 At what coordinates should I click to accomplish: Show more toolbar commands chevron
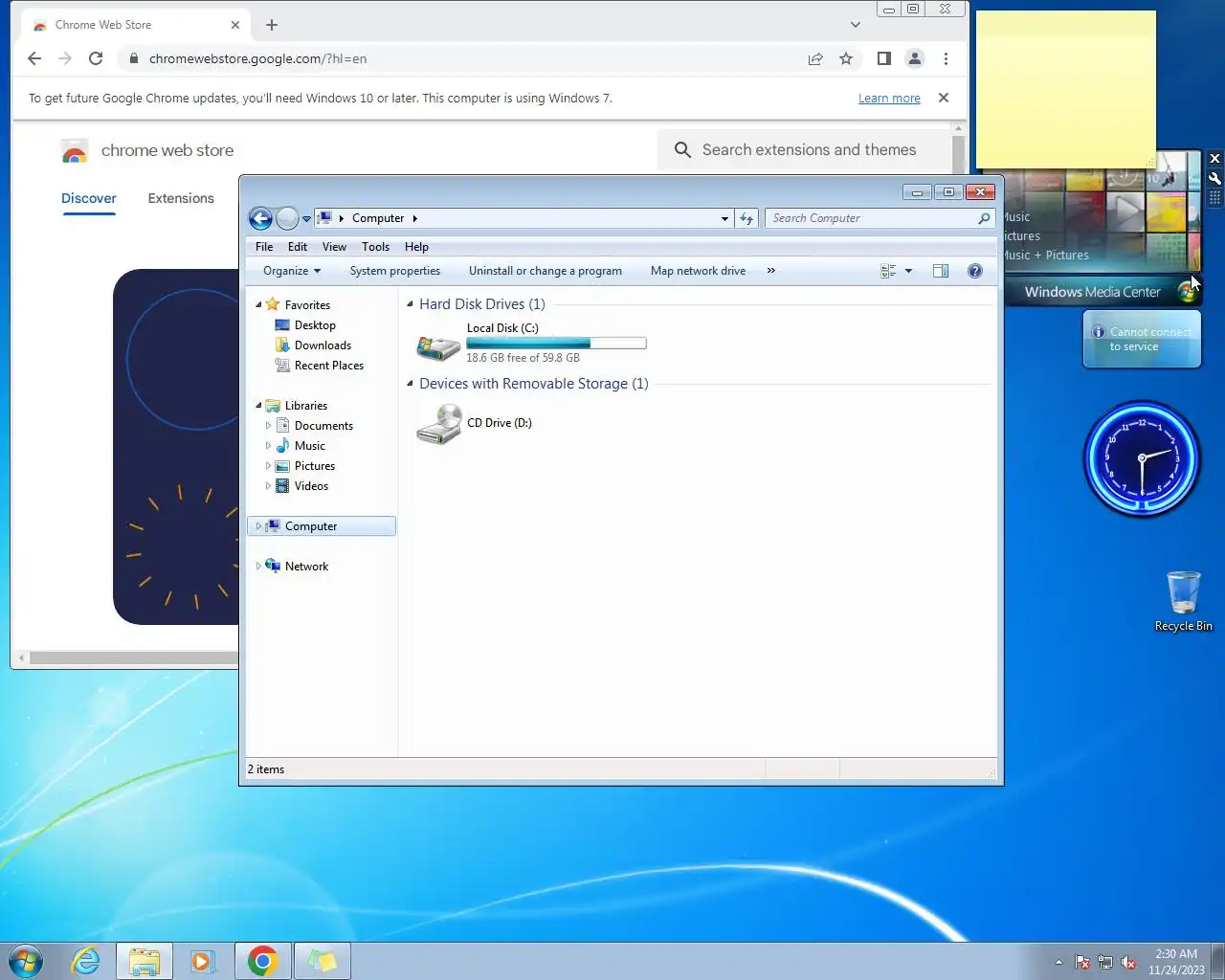(771, 271)
